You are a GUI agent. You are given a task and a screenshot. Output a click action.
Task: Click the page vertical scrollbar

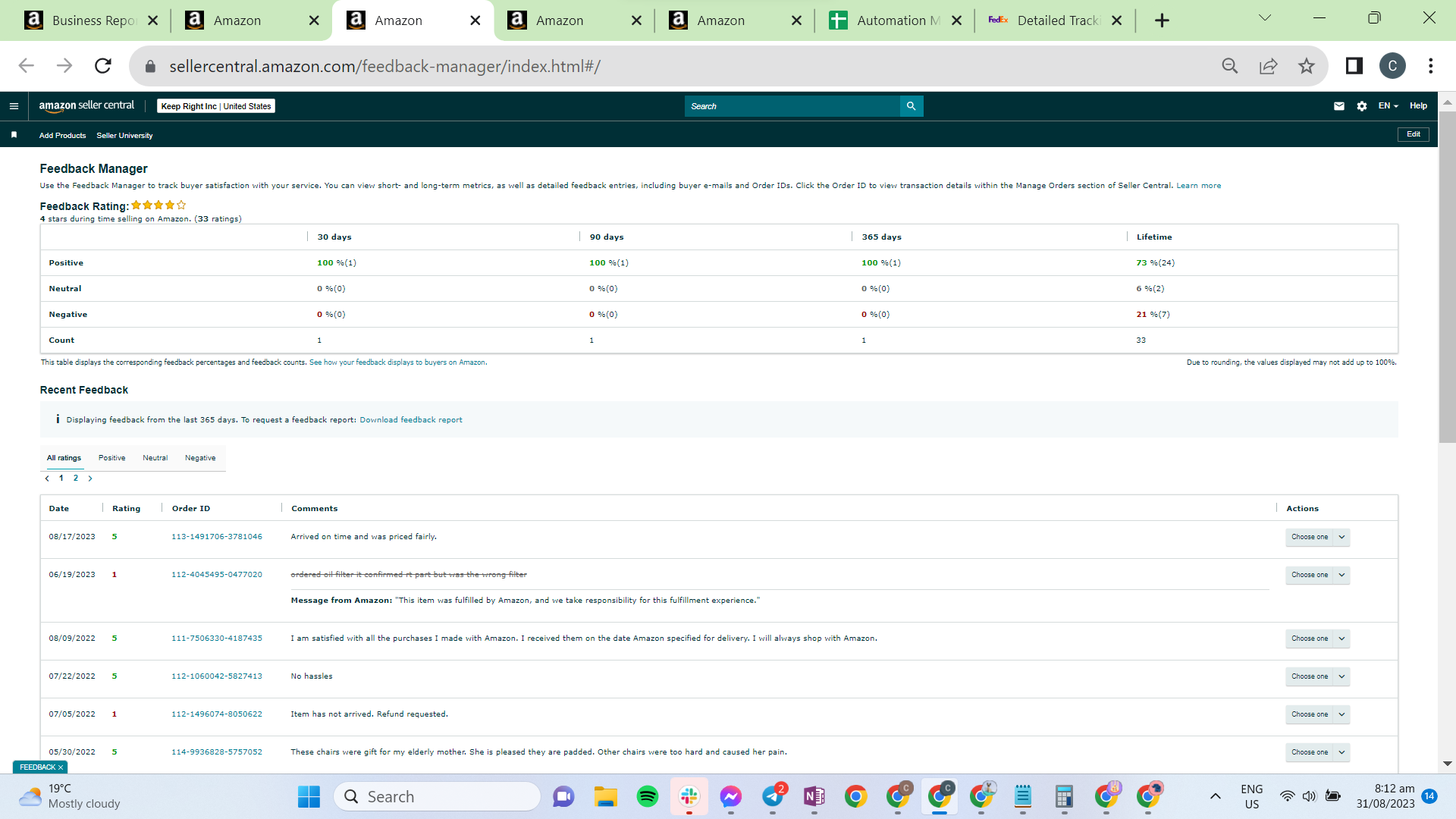point(1447,277)
